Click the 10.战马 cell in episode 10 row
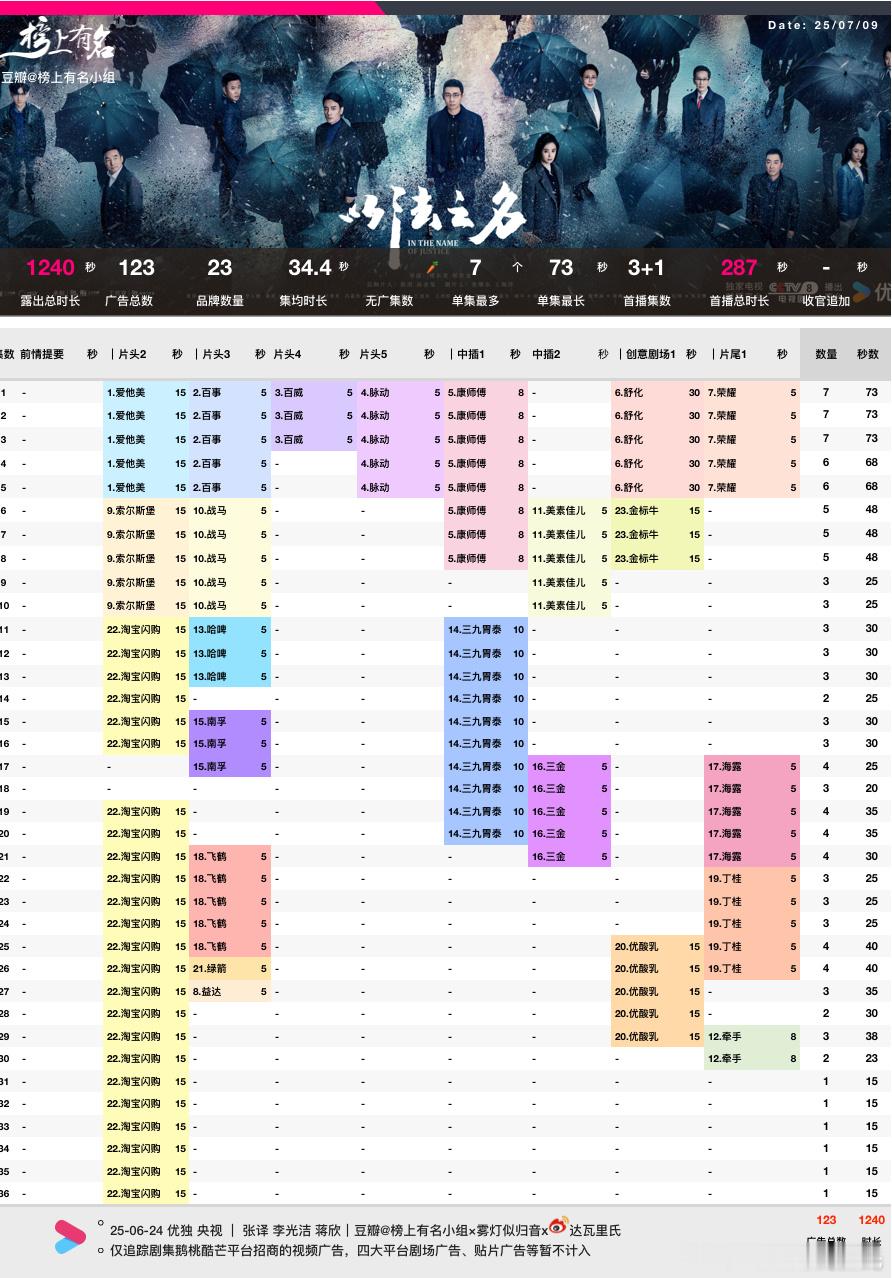Screen dimensions: 892x1278 [x=230, y=606]
